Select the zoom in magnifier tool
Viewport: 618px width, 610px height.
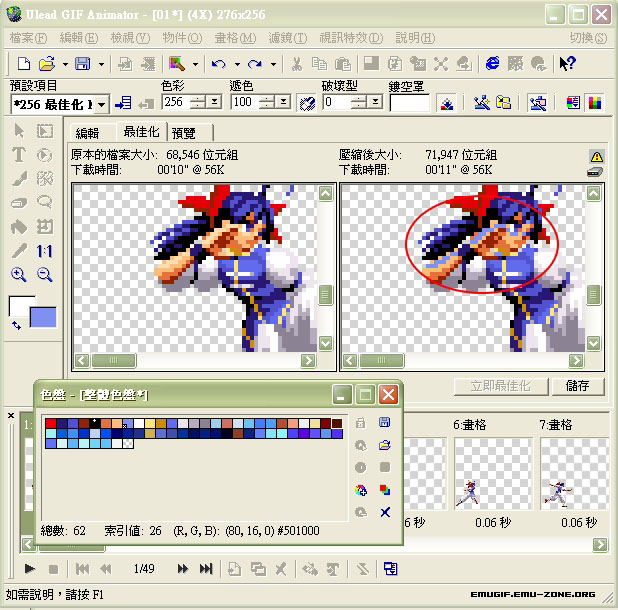[18, 275]
